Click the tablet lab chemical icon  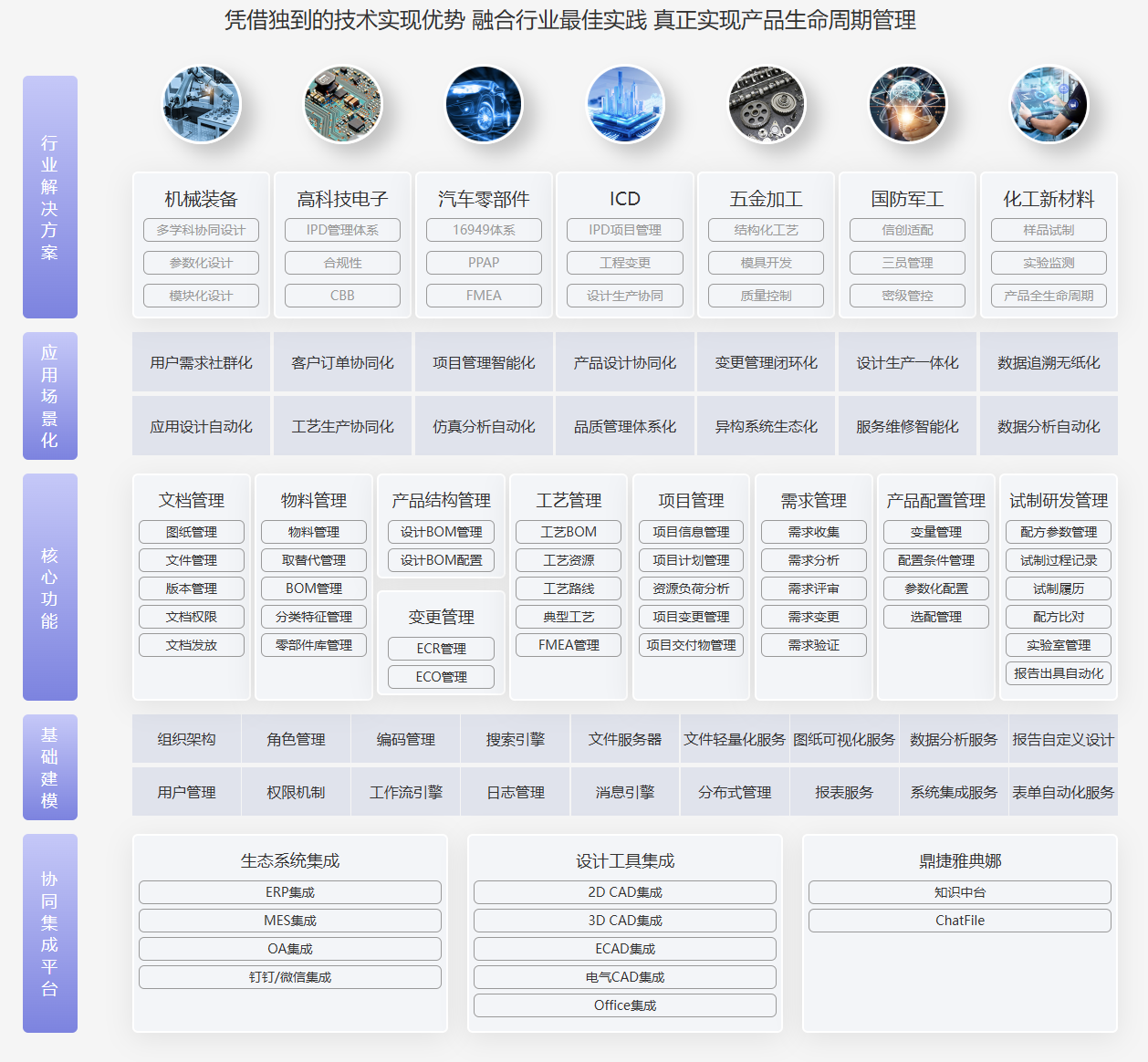click(1049, 105)
